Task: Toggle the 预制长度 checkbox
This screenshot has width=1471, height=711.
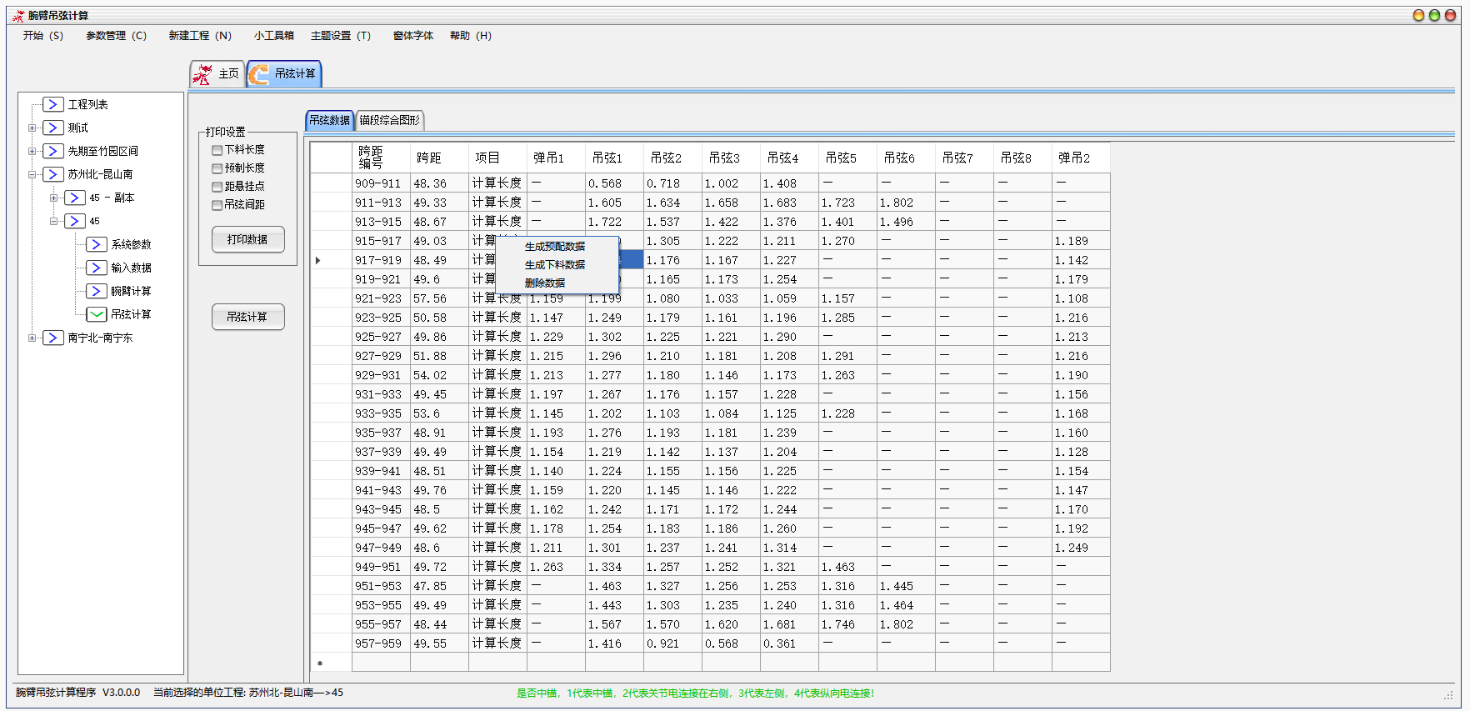Action: [217, 168]
